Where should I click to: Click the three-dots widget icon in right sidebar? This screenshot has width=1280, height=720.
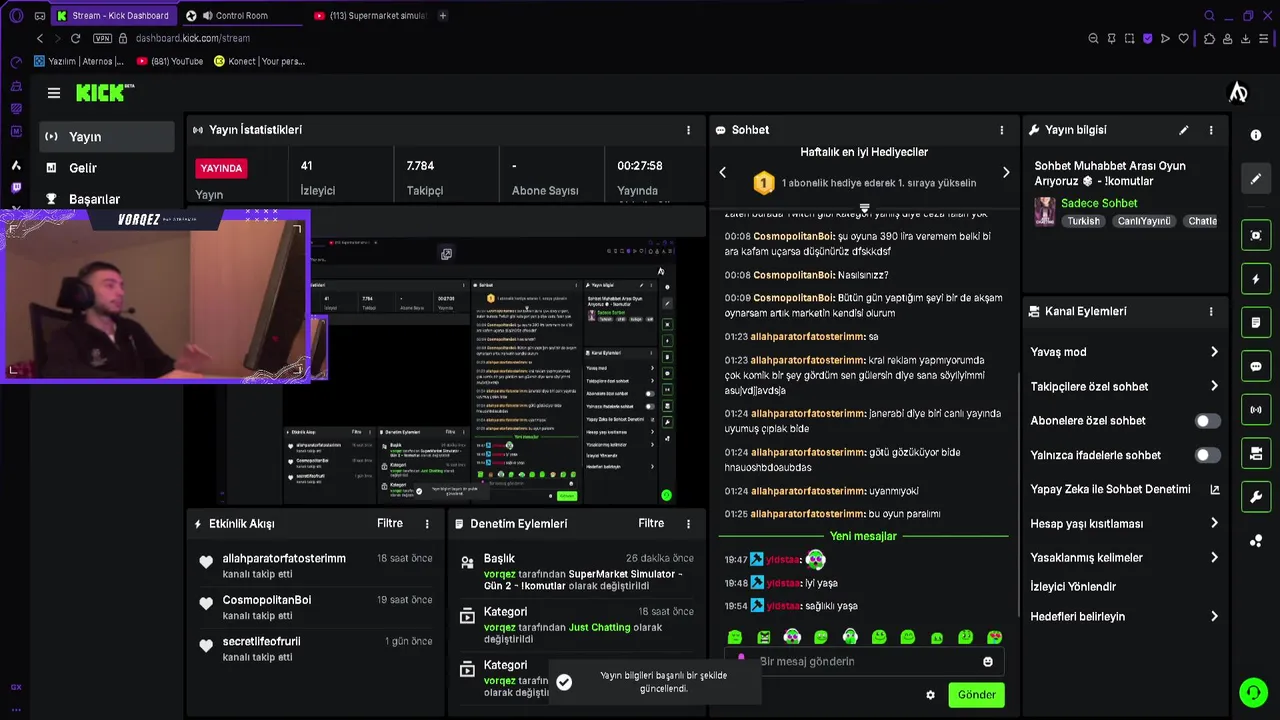[x=1256, y=541]
